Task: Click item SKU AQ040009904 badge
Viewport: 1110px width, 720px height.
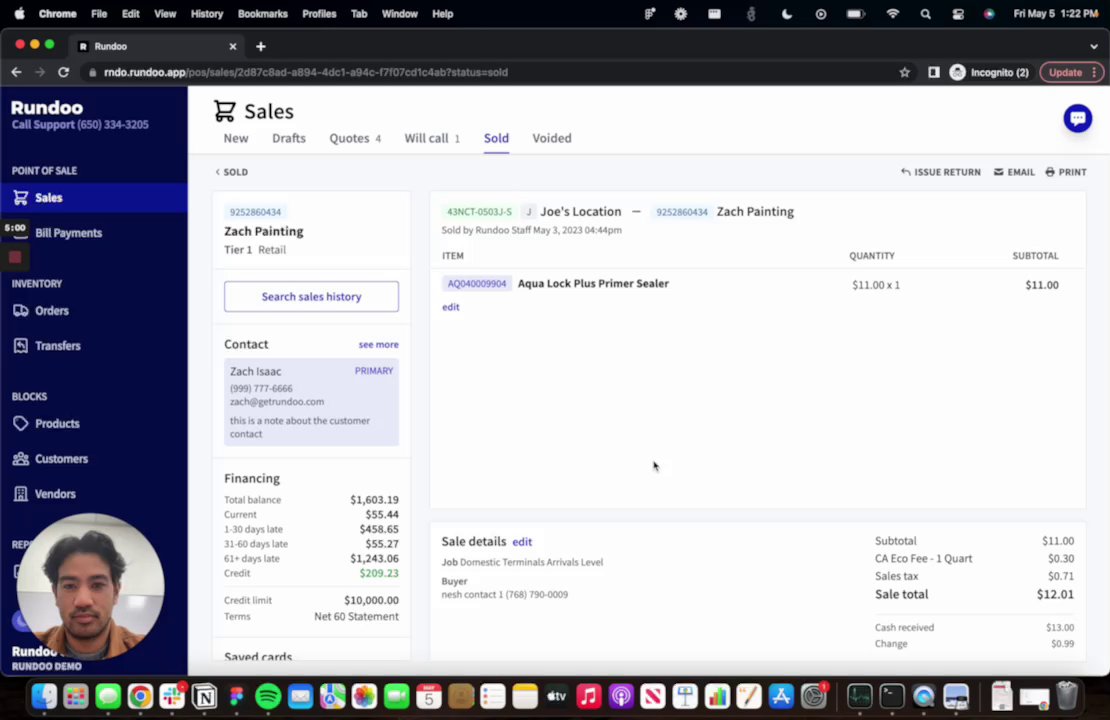Action: [477, 284]
